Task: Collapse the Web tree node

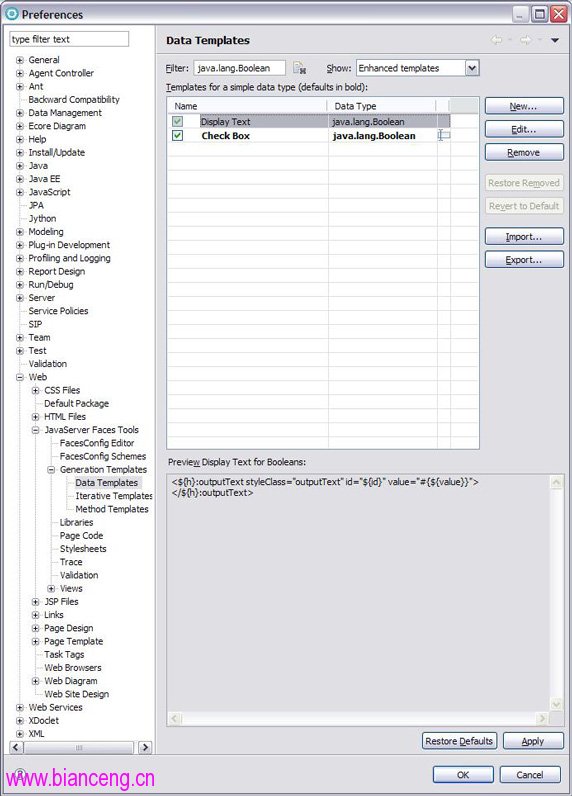Action: click(x=20, y=377)
